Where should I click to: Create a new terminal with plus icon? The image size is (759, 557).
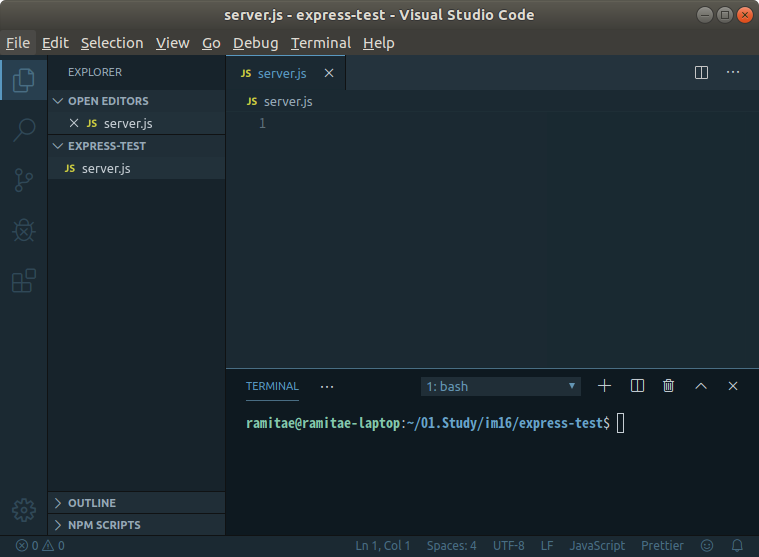tap(604, 386)
